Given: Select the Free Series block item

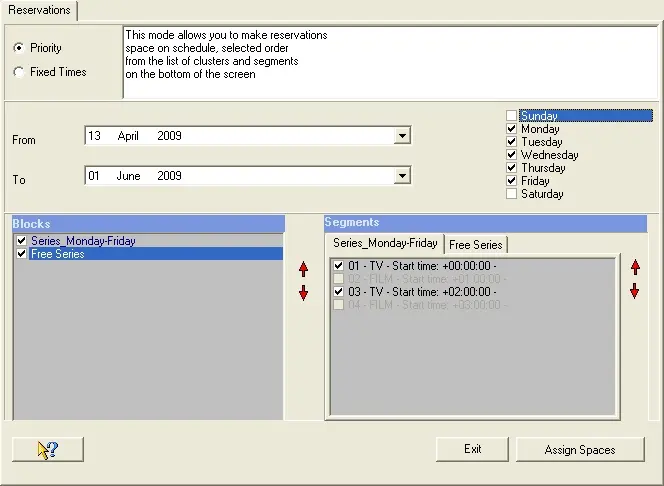Looking at the screenshot, I should (x=57, y=254).
